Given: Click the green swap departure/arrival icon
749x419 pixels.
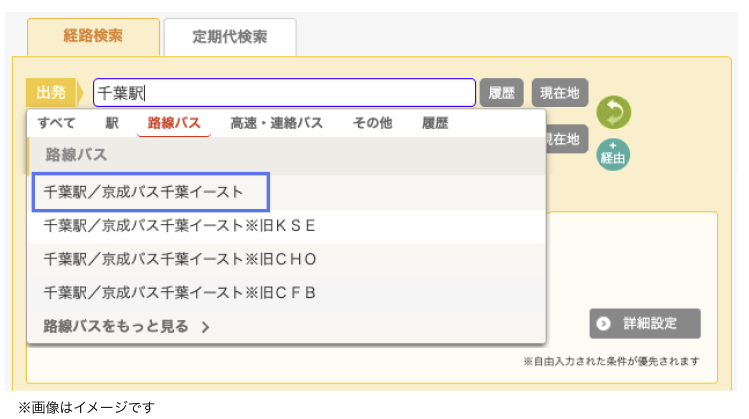Looking at the screenshot, I should tap(613, 113).
